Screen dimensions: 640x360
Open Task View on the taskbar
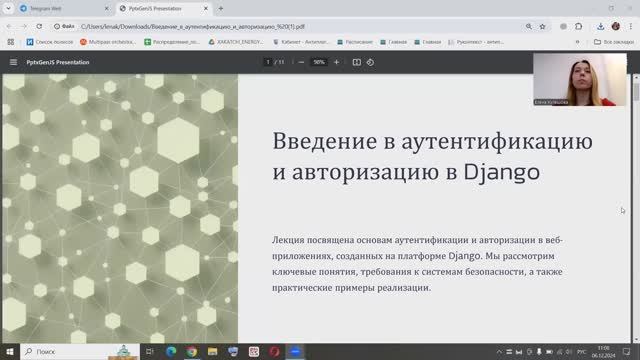point(150,351)
